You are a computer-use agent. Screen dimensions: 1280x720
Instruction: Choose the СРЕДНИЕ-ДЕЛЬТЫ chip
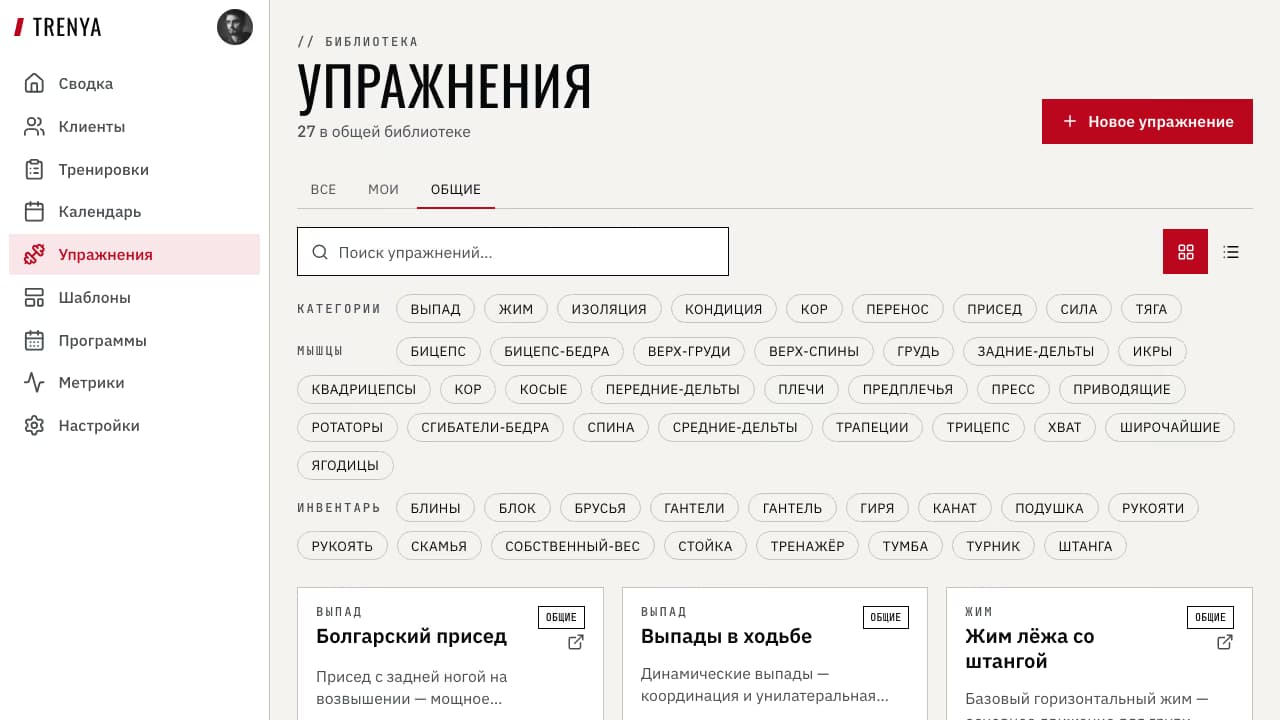735,427
